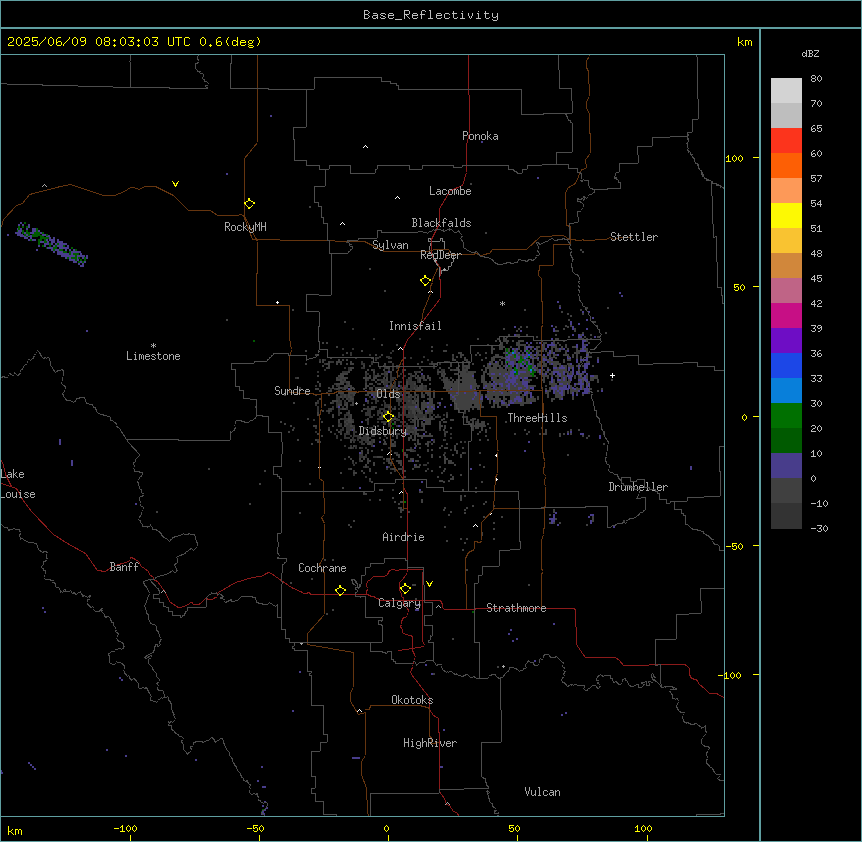The image size is (862, 842).
Task: Click the Didsbury town label
Action: pyautogui.click(x=383, y=431)
